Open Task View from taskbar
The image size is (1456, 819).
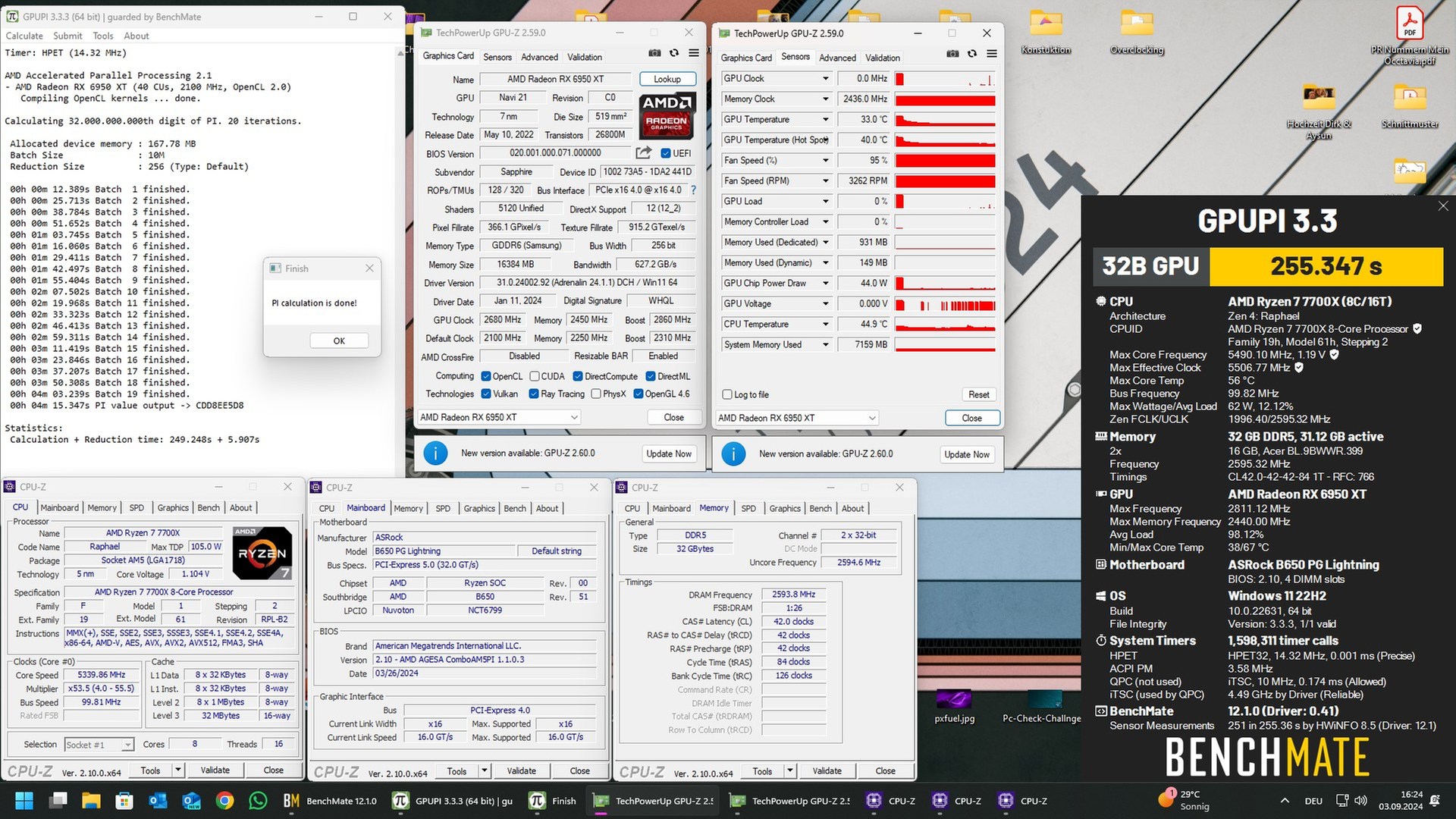click(58, 801)
